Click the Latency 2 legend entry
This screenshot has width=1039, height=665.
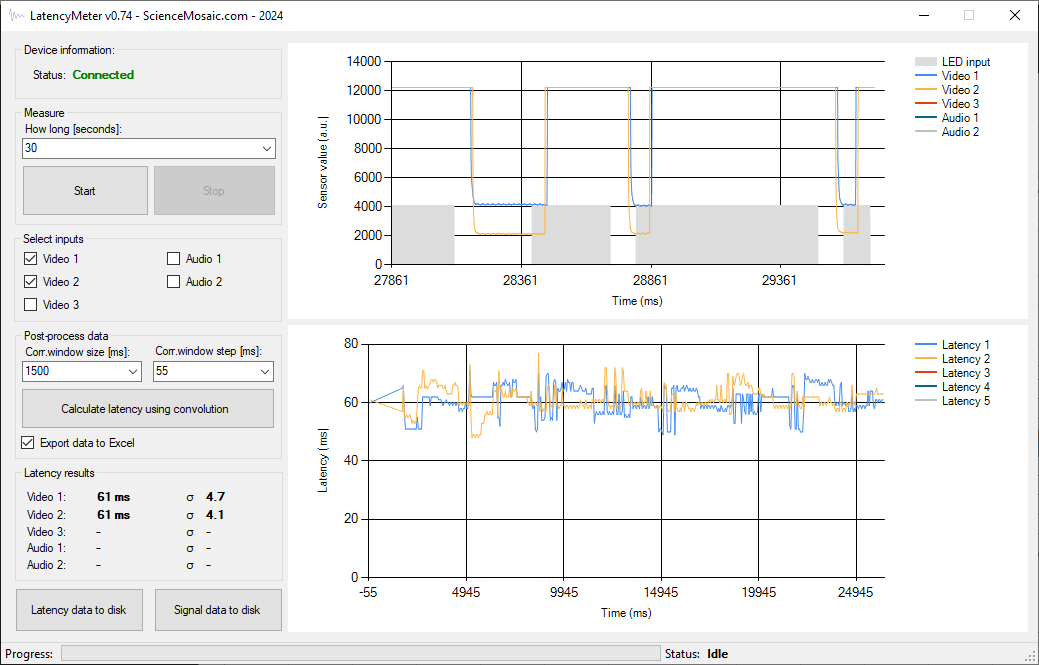pyautogui.click(x=961, y=359)
